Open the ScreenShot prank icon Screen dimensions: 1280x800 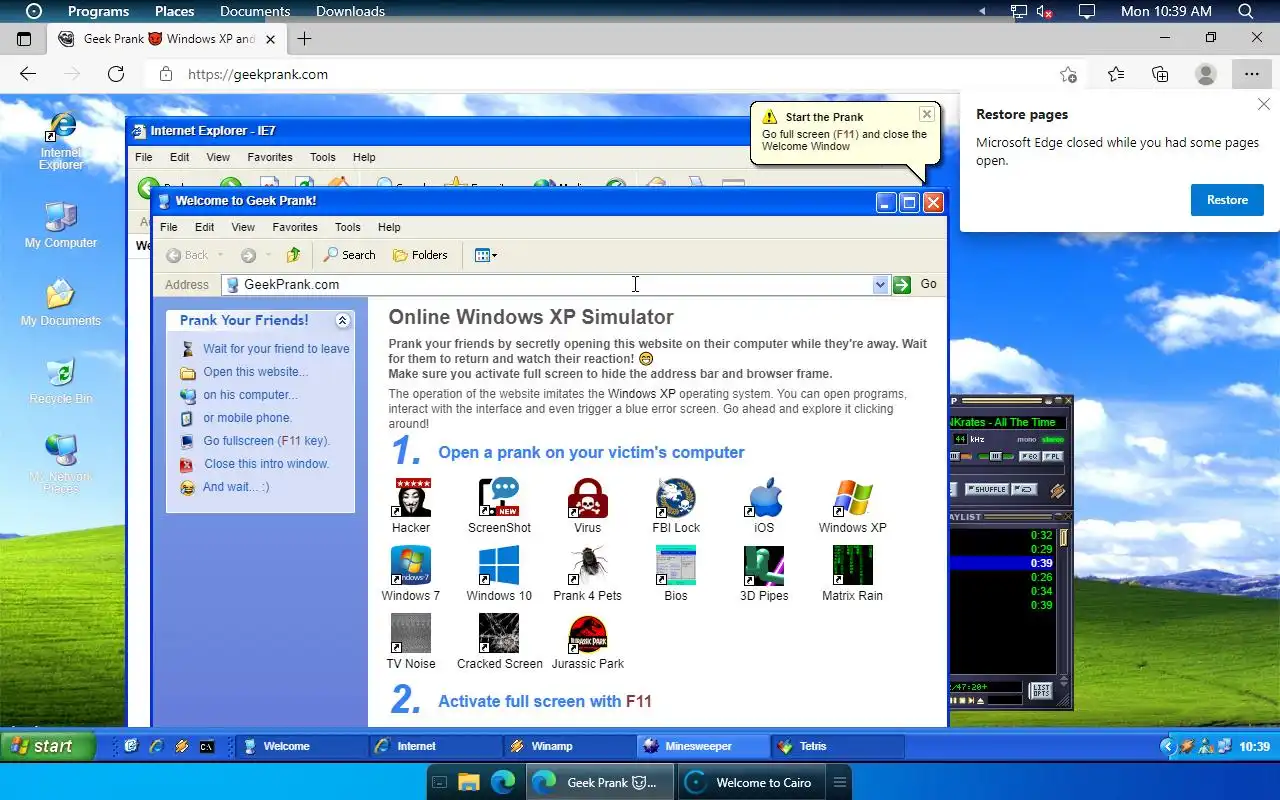click(x=499, y=506)
